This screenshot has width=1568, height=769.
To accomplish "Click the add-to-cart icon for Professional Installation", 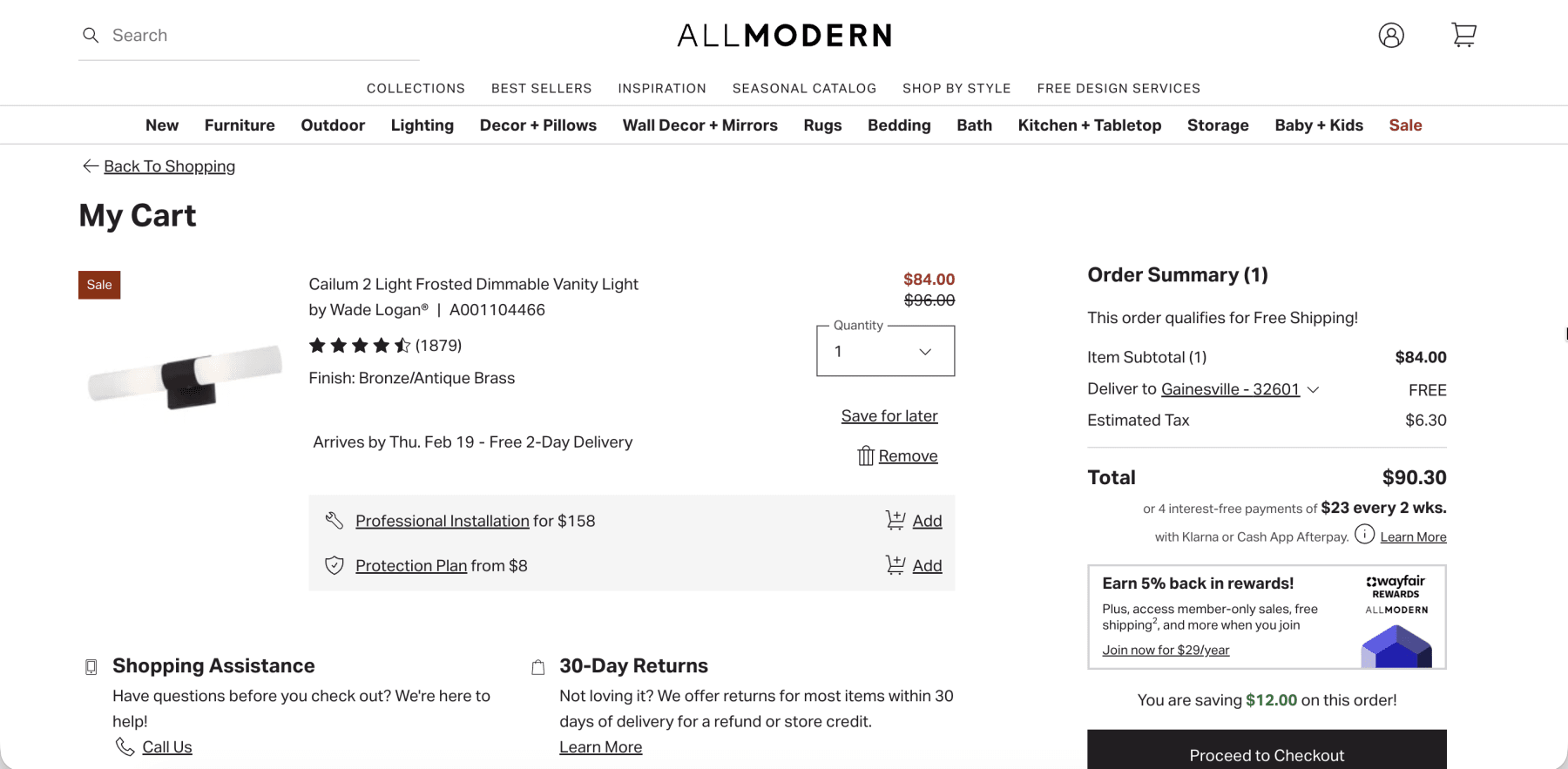I will pos(896,519).
